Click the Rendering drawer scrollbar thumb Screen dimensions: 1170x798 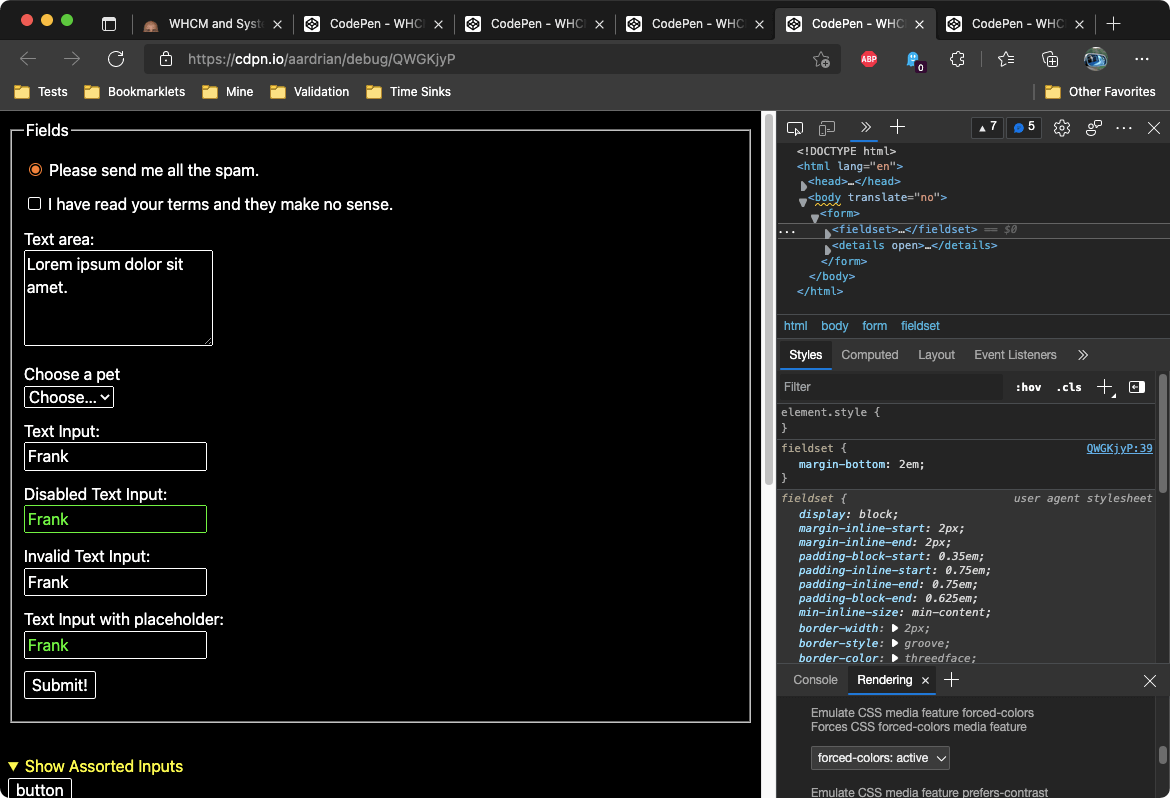point(1162,755)
